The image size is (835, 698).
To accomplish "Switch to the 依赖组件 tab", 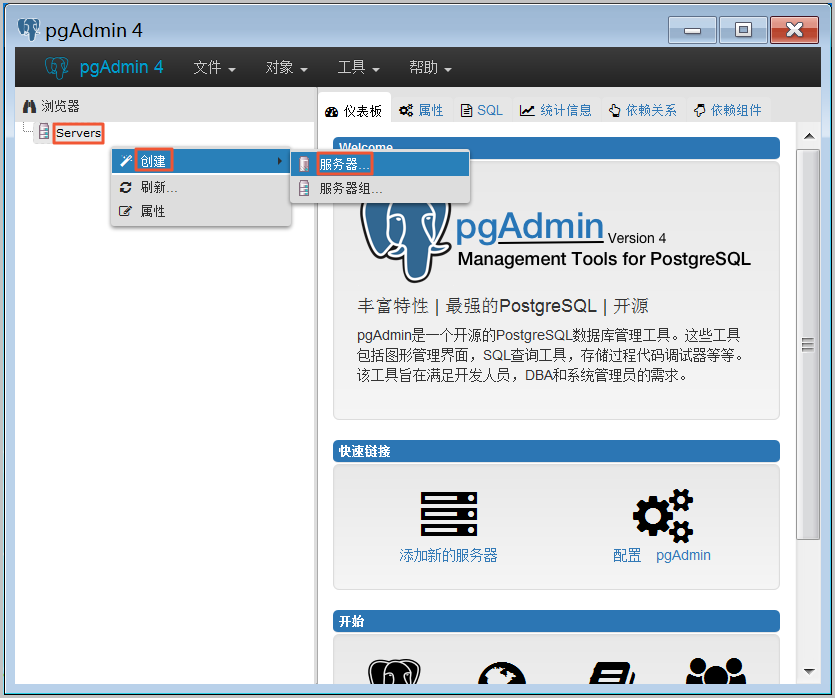I will point(728,110).
